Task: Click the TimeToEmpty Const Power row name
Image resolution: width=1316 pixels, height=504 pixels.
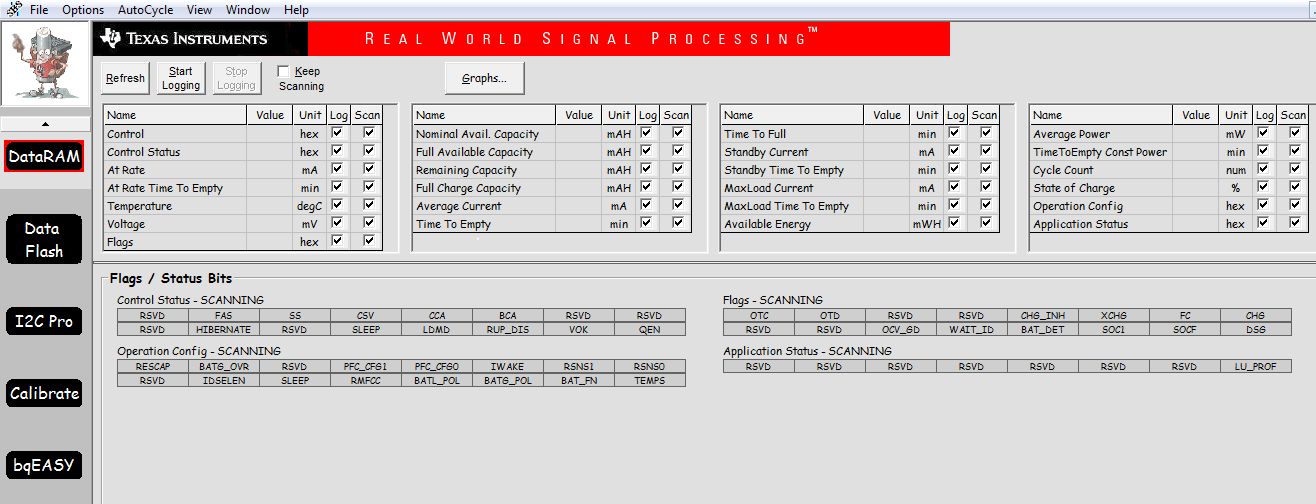Action: coord(1100,152)
